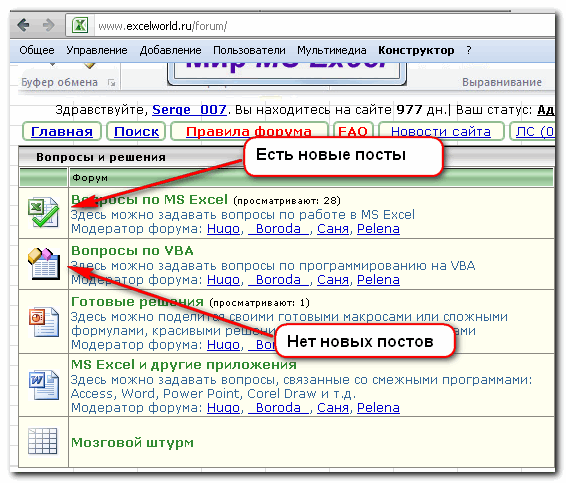This screenshot has height=483, width=566.
Task: Open the Мозговой штурм forum
Action: [132, 442]
